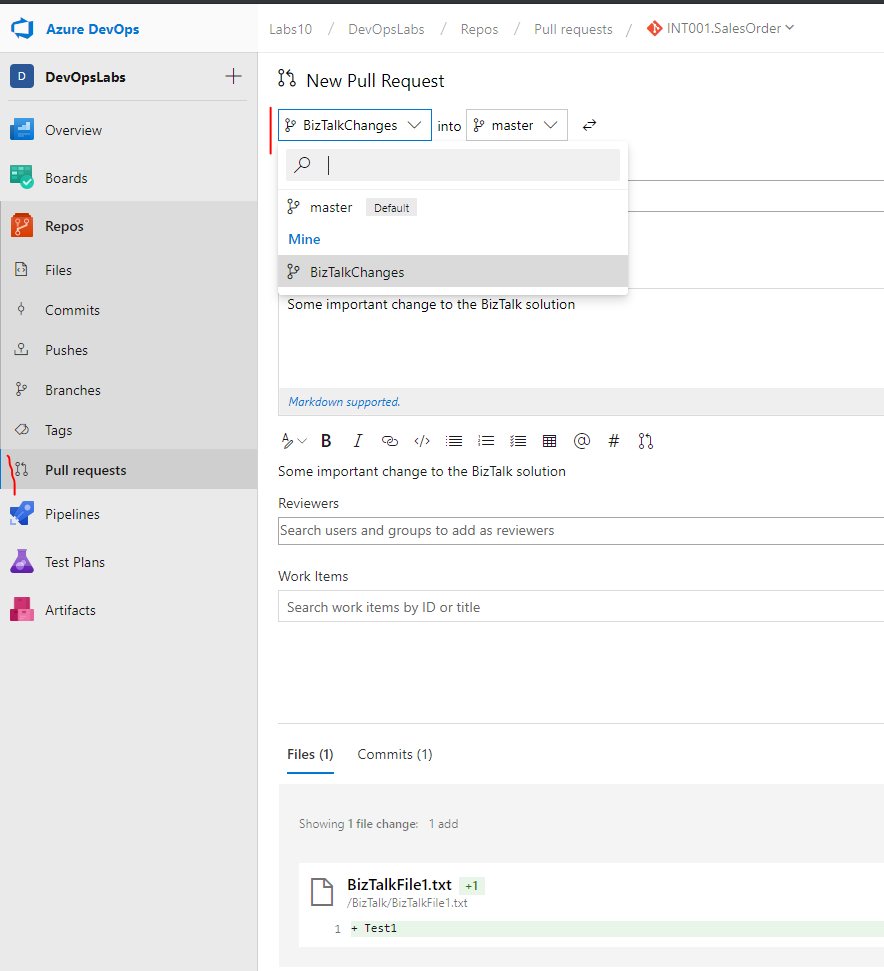Open the INT001.SalesOrder repository dropdown
This screenshot has width=884, height=971.
pos(721,28)
